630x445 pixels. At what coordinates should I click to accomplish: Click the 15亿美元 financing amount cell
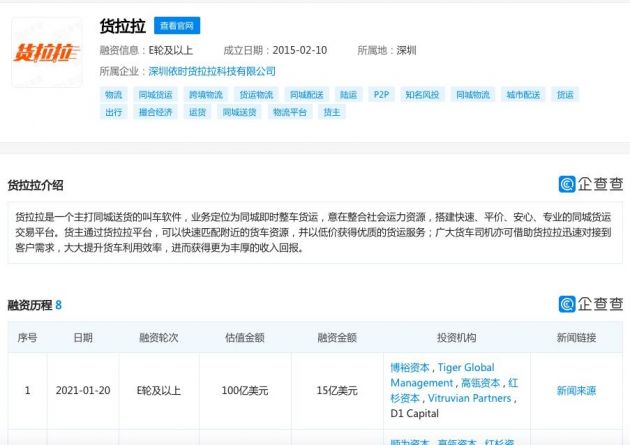(337, 391)
